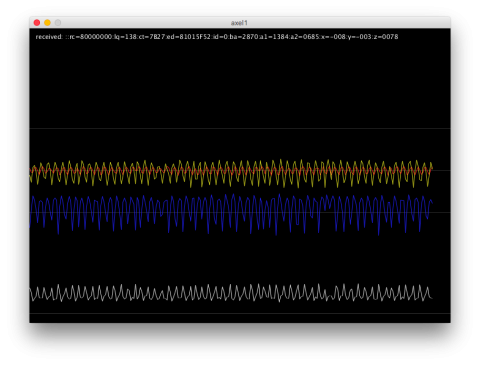Screen dimensions: 480x365
Task: Click the empty black area above the waveforms
Action: [240, 83]
